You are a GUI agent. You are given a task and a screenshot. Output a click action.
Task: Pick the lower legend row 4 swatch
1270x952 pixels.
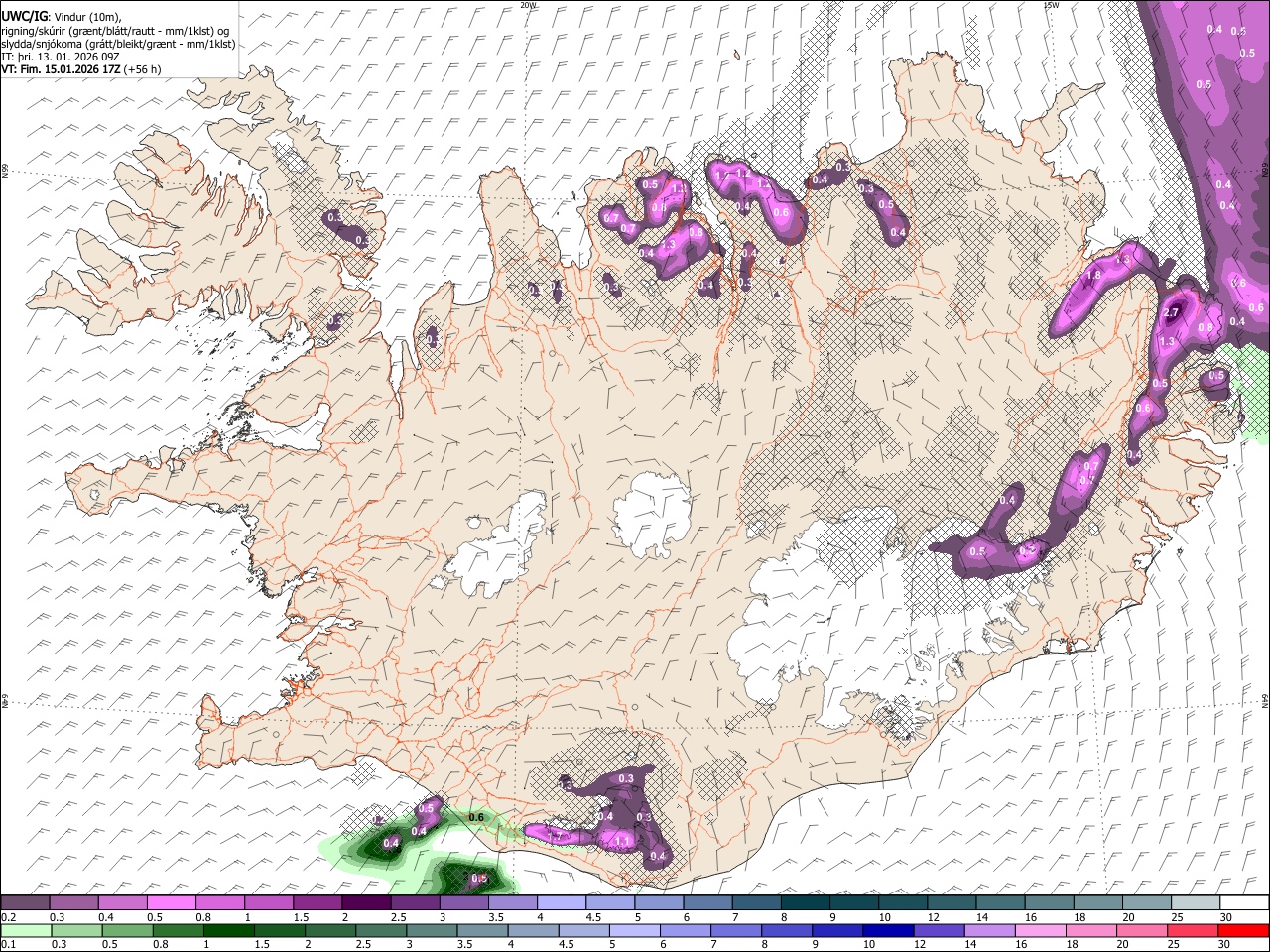tap(535, 930)
